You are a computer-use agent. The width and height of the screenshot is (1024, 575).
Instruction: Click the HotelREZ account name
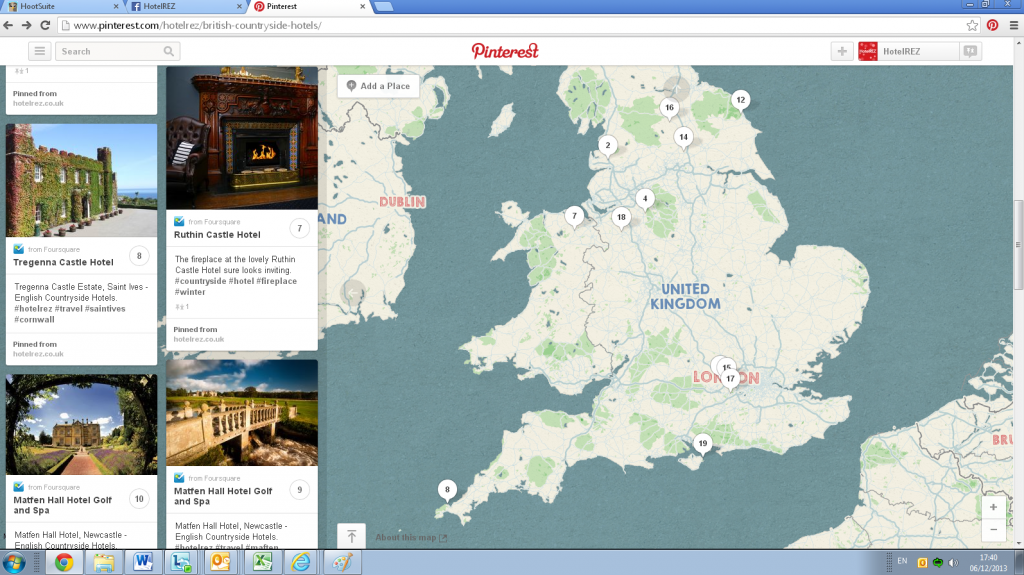[901, 51]
